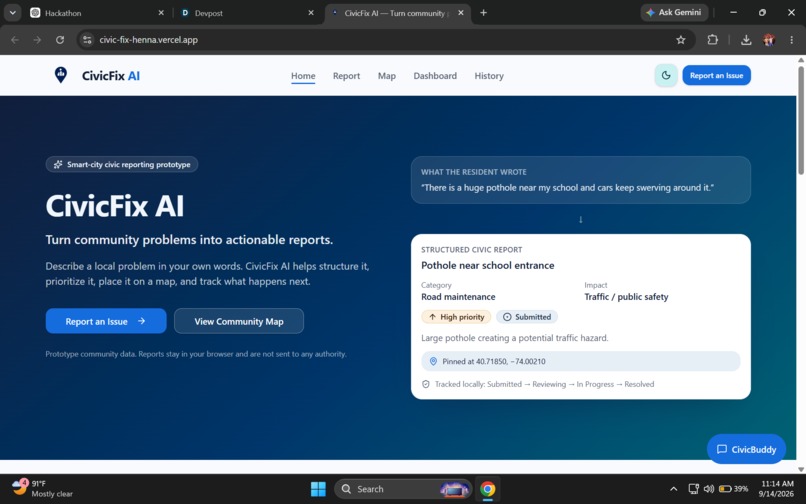The width and height of the screenshot is (806, 504).
Task: Bookmark this page with the star icon
Action: [681, 40]
